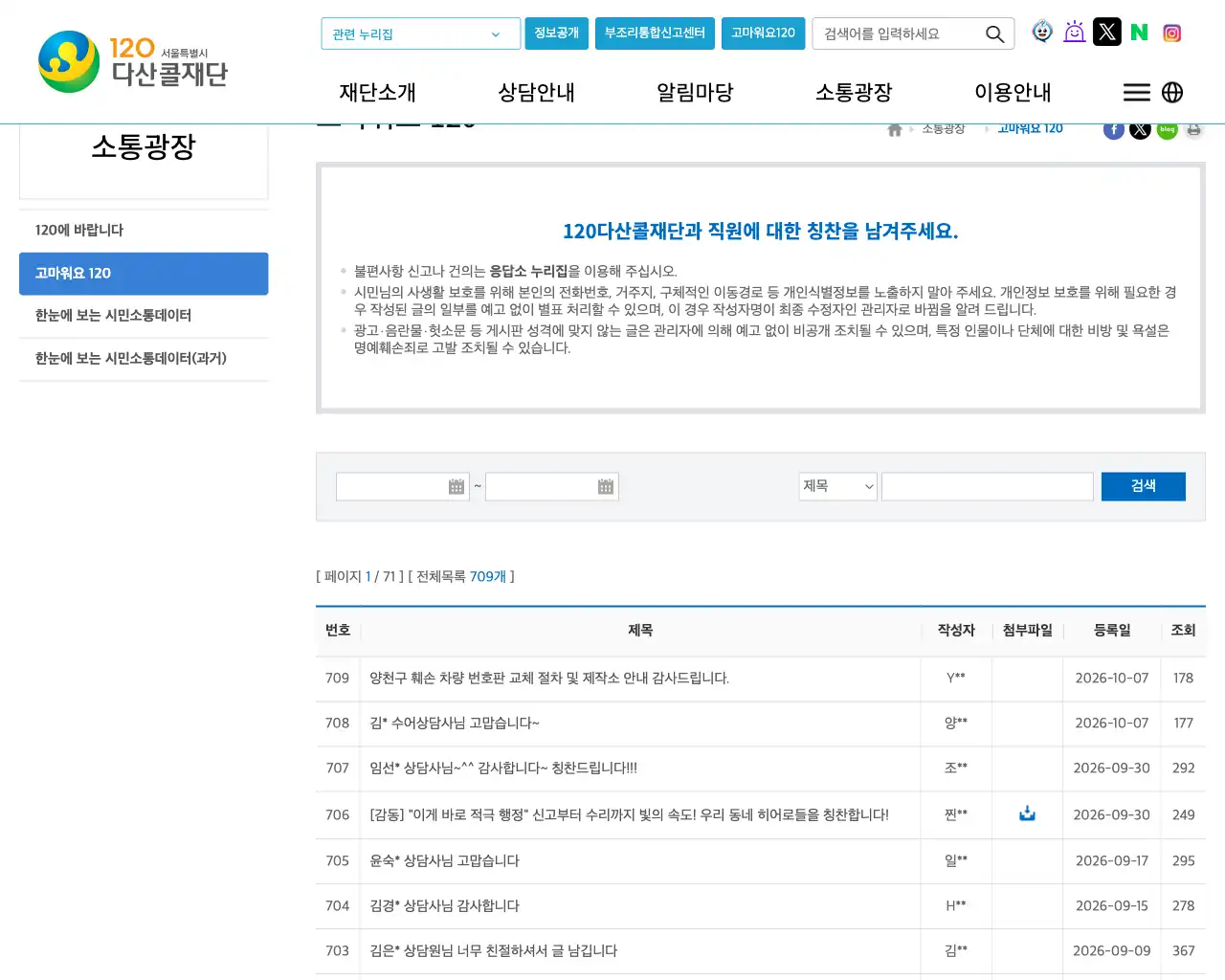Viewport: 1225px width, 980px height.
Task: Click the purple chatbot face icon
Action: tap(1075, 32)
